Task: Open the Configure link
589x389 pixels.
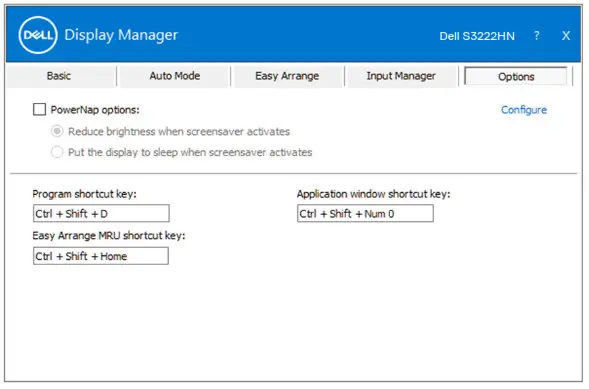Action: 524,110
